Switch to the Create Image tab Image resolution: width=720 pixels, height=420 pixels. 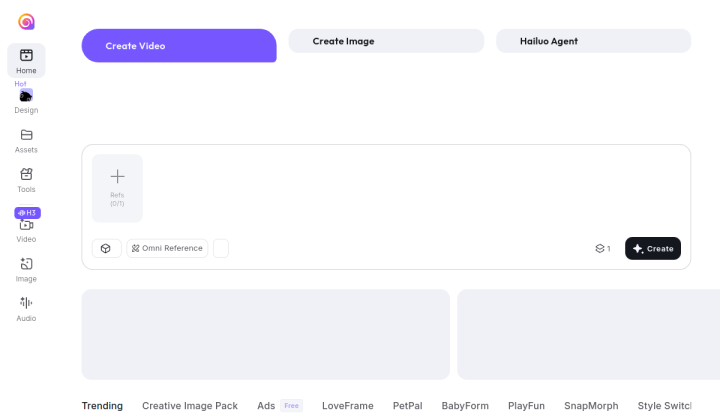(386, 41)
